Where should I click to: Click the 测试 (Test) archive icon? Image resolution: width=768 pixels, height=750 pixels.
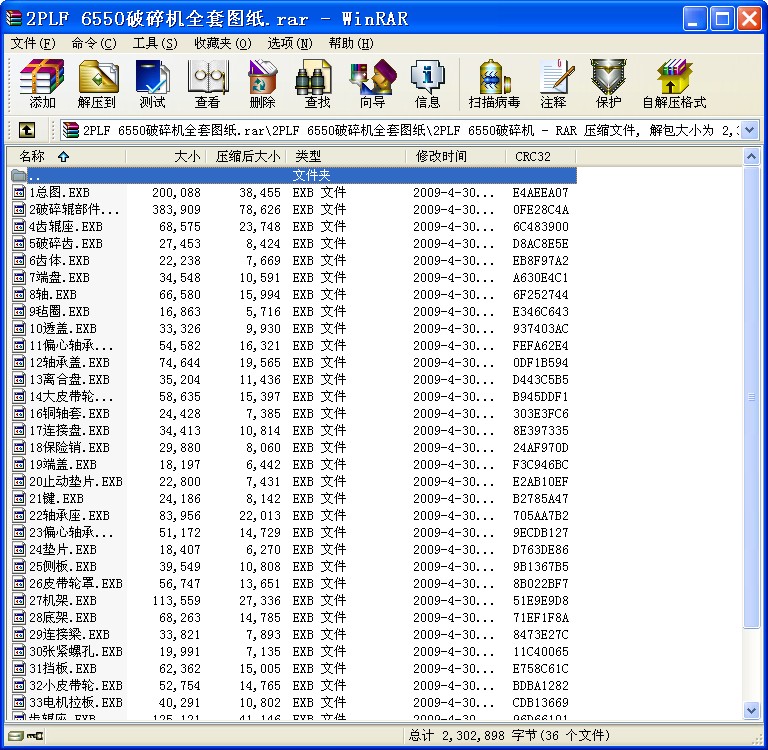pos(153,84)
